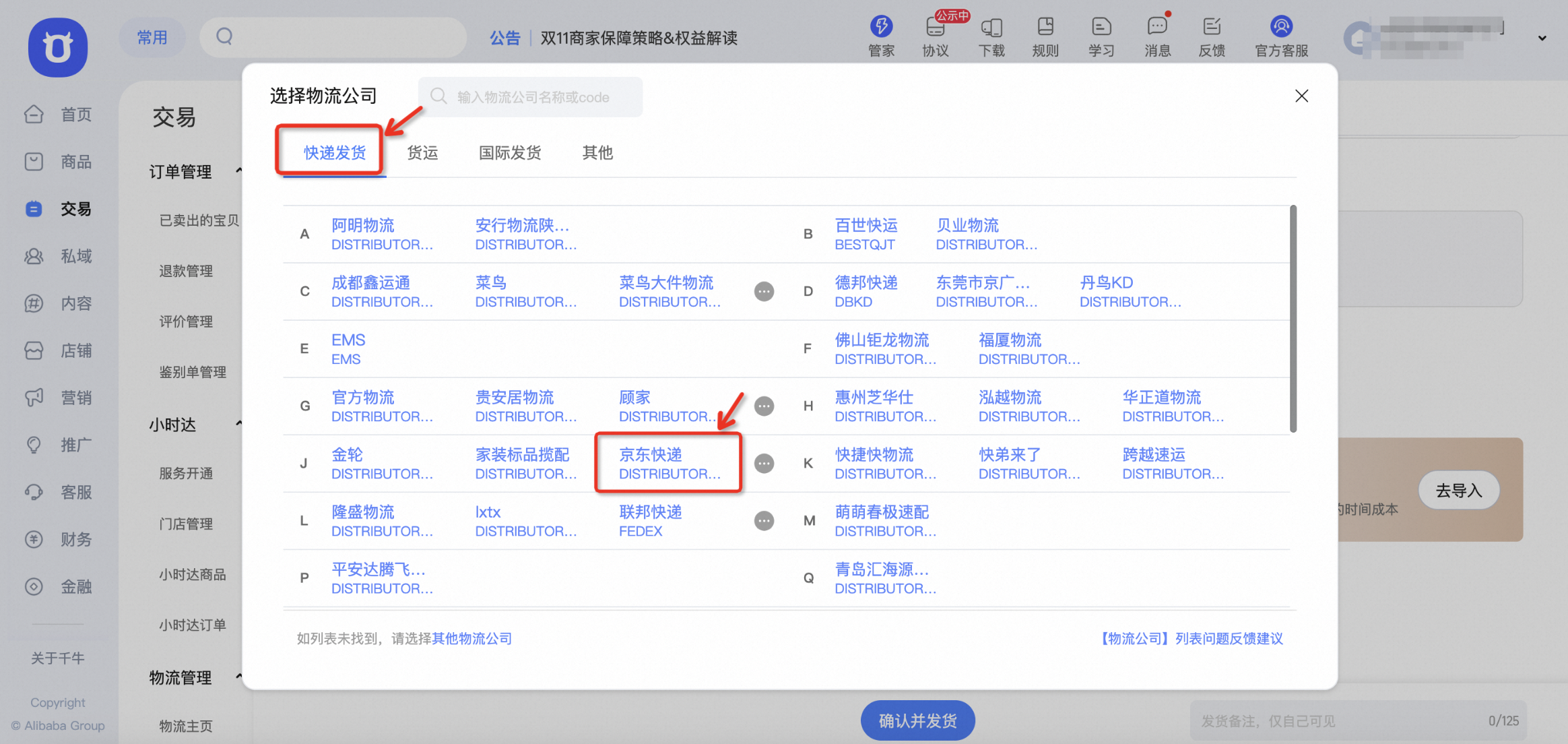Open 交易 in the sidebar
Image resolution: width=1568 pixels, height=744 pixels.
pos(58,209)
